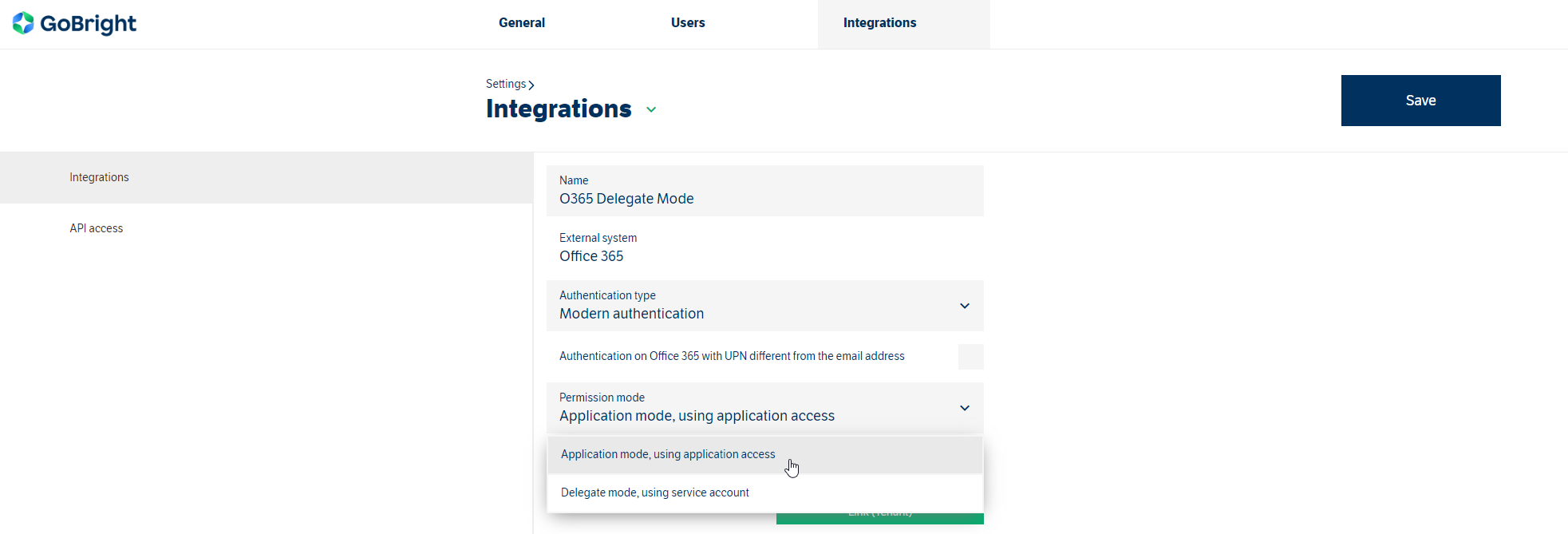Open the General tab
The width and height of the screenshot is (1568, 534).
point(521,23)
